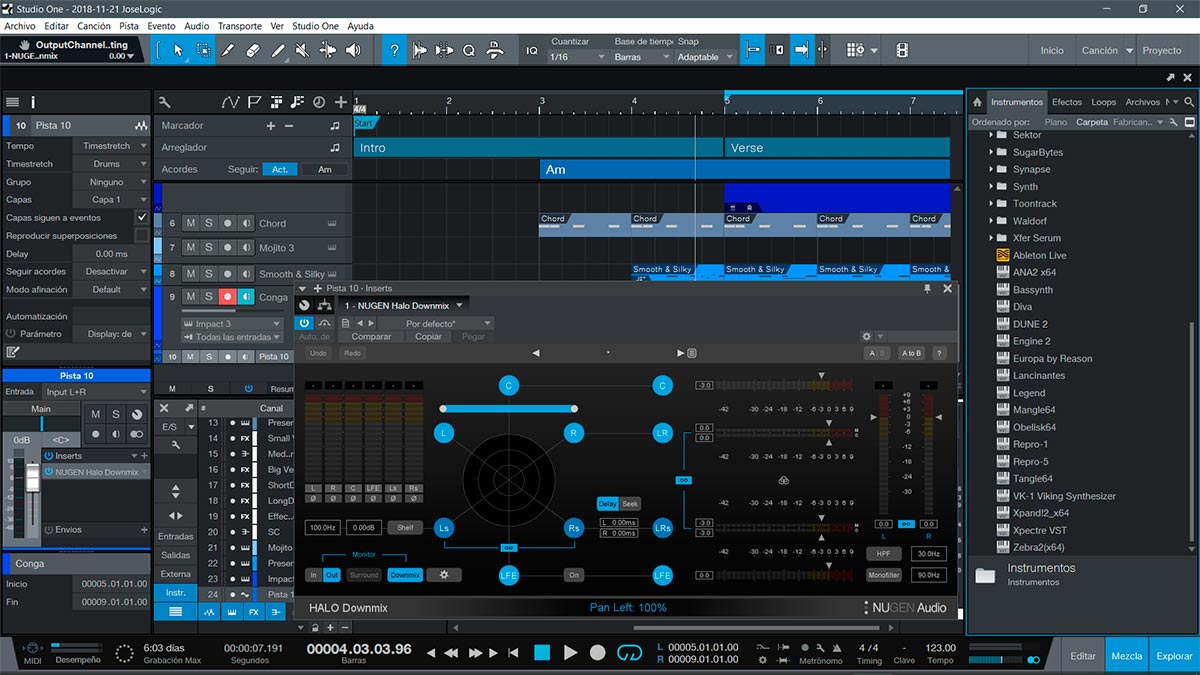
Task: Open the Cuantizar 1/16 dropdown
Action: [x=578, y=57]
